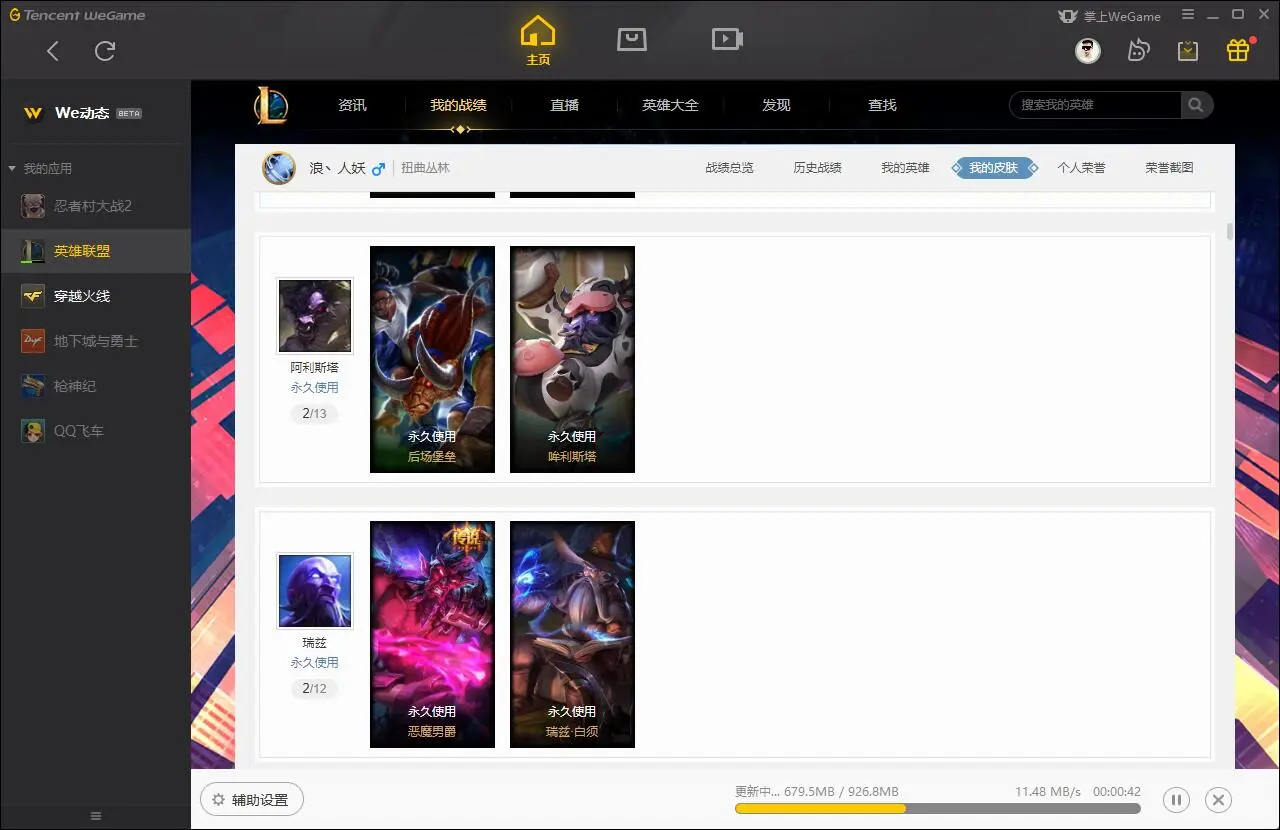Open the 瑞兹·白须 skin card

[572, 634]
